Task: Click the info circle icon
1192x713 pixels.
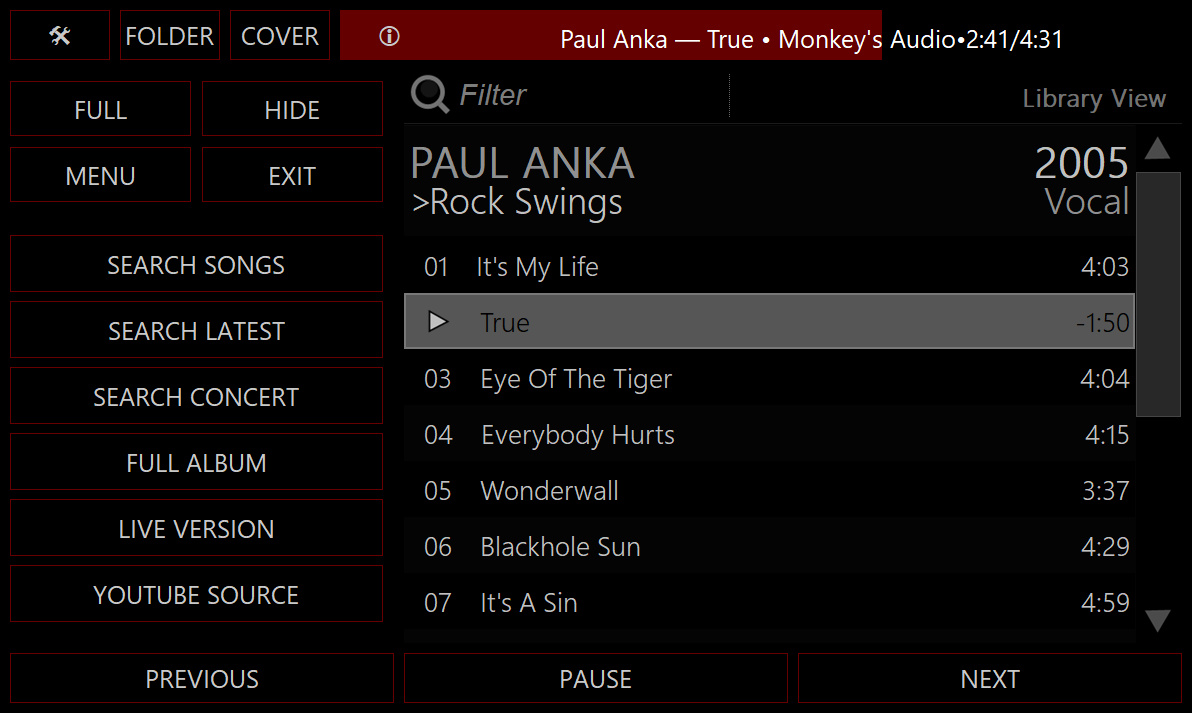Action: 390,37
